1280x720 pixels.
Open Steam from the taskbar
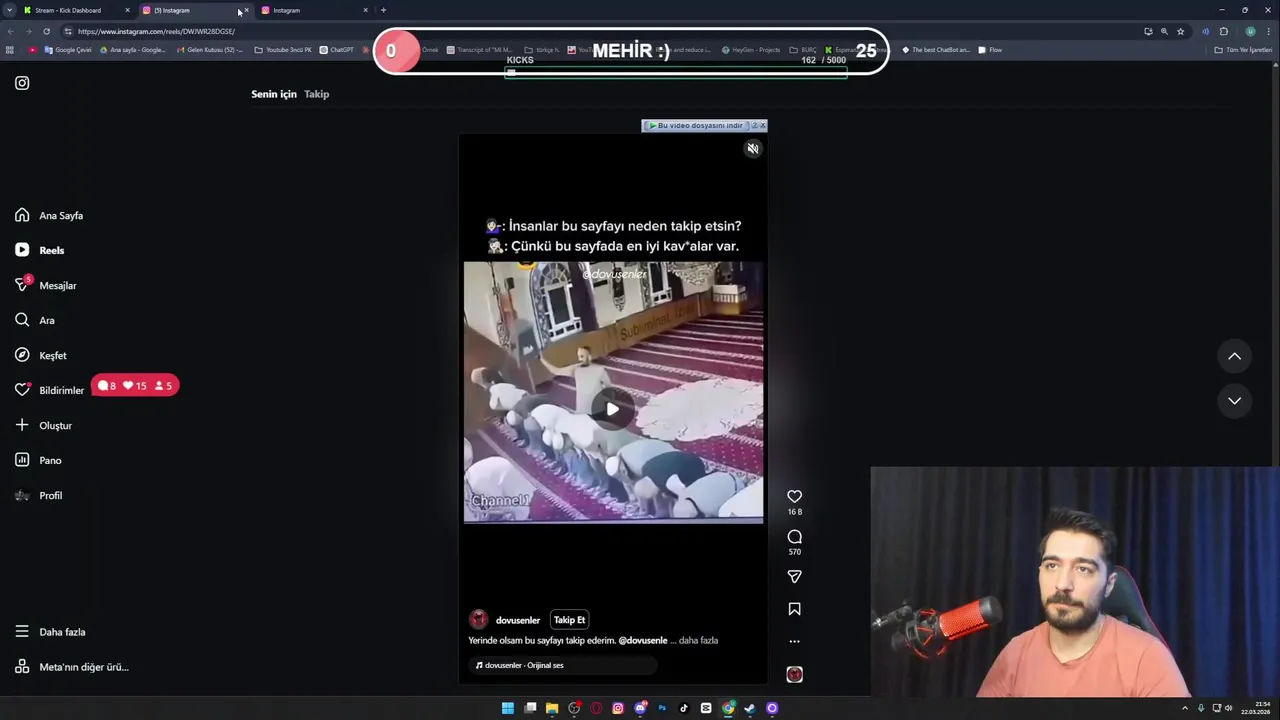750,708
